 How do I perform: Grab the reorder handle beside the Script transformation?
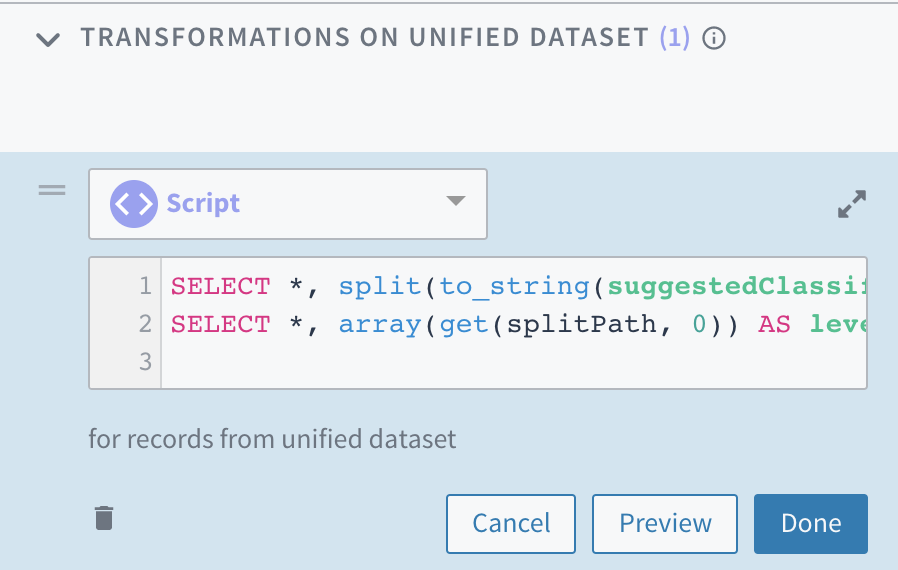coord(52,190)
